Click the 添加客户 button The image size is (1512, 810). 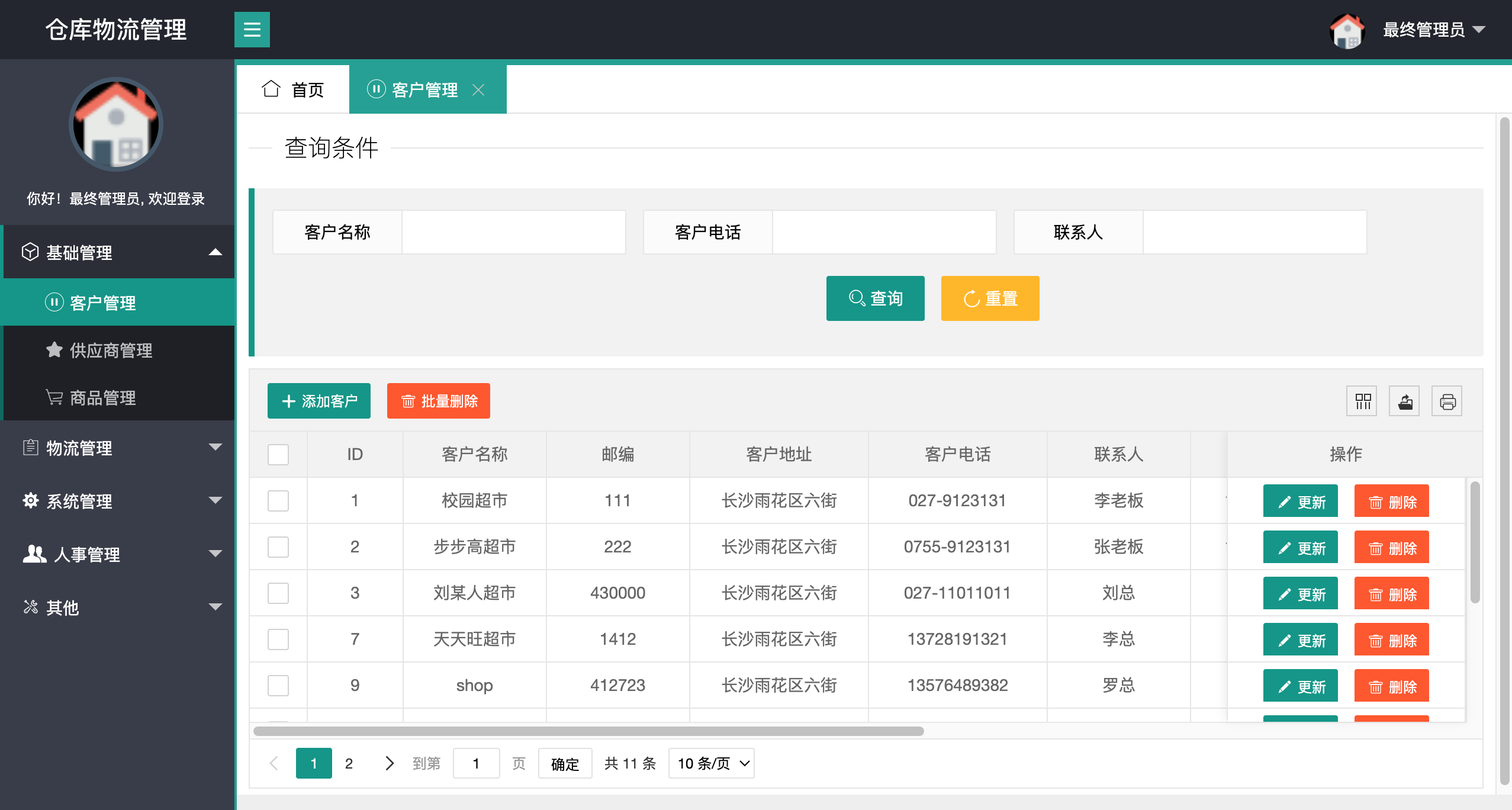pyautogui.click(x=319, y=401)
